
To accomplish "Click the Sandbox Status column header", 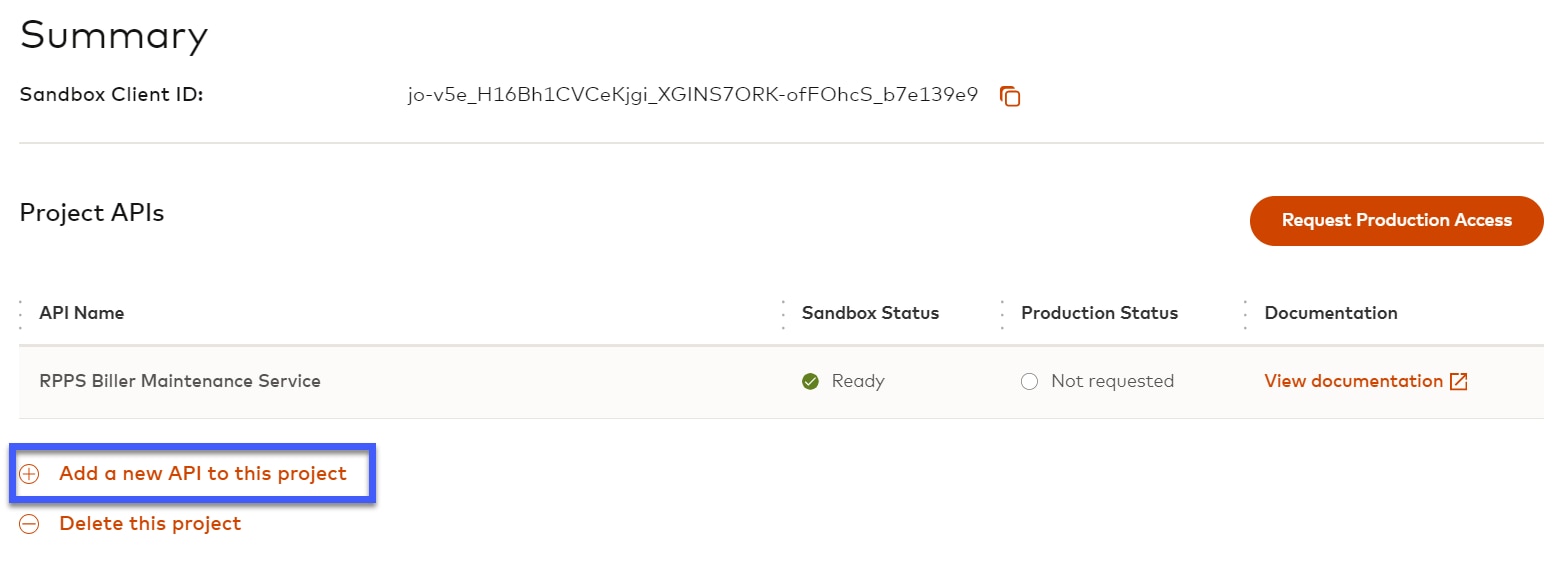I will pyautogui.click(x=870, y=313).
